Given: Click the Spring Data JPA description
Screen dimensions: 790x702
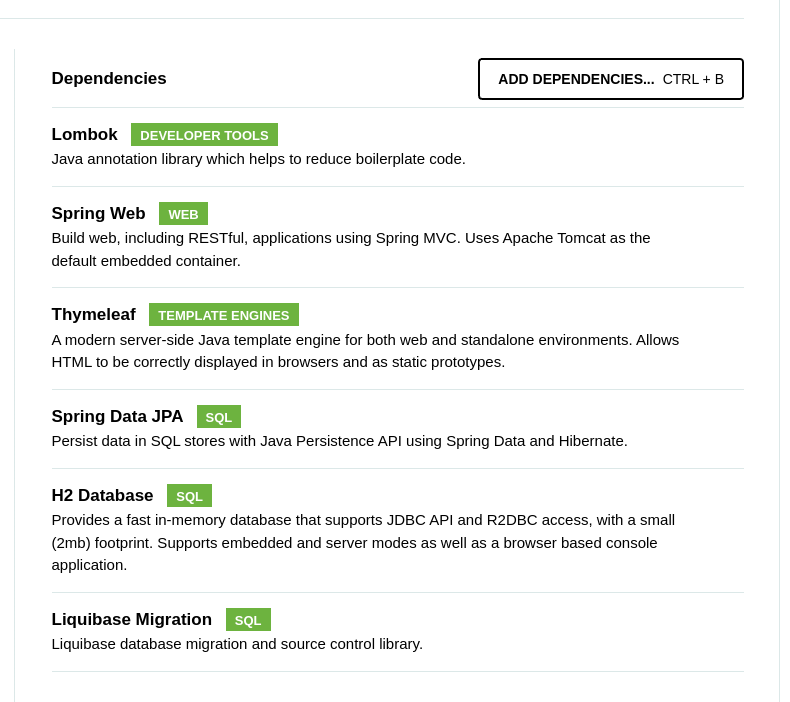Looking at the screenshot, I should click(339, 441).
